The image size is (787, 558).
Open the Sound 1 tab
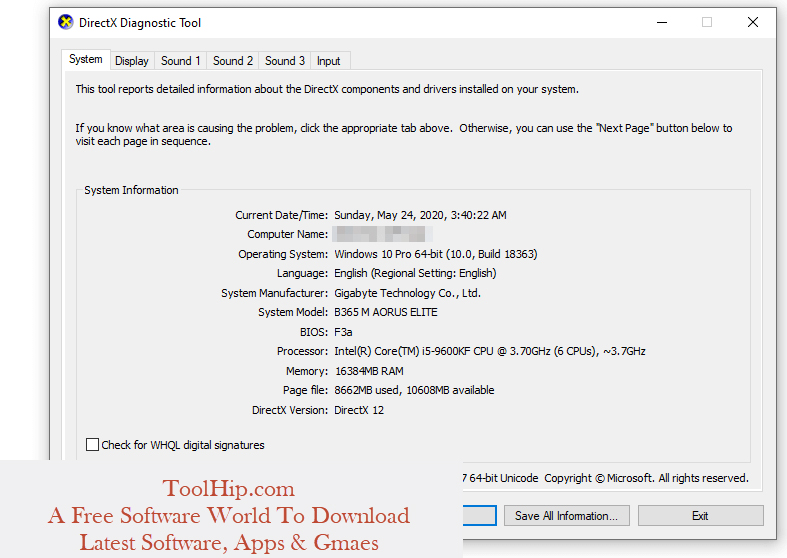[x=181, y=61]
